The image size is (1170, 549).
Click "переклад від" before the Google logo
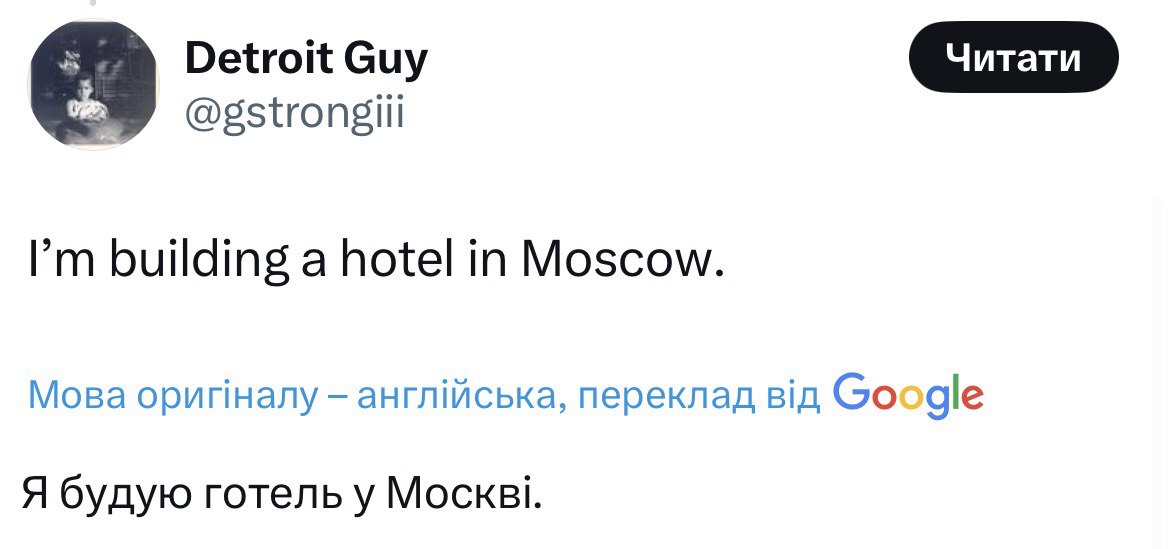click(x=700, y=397)
